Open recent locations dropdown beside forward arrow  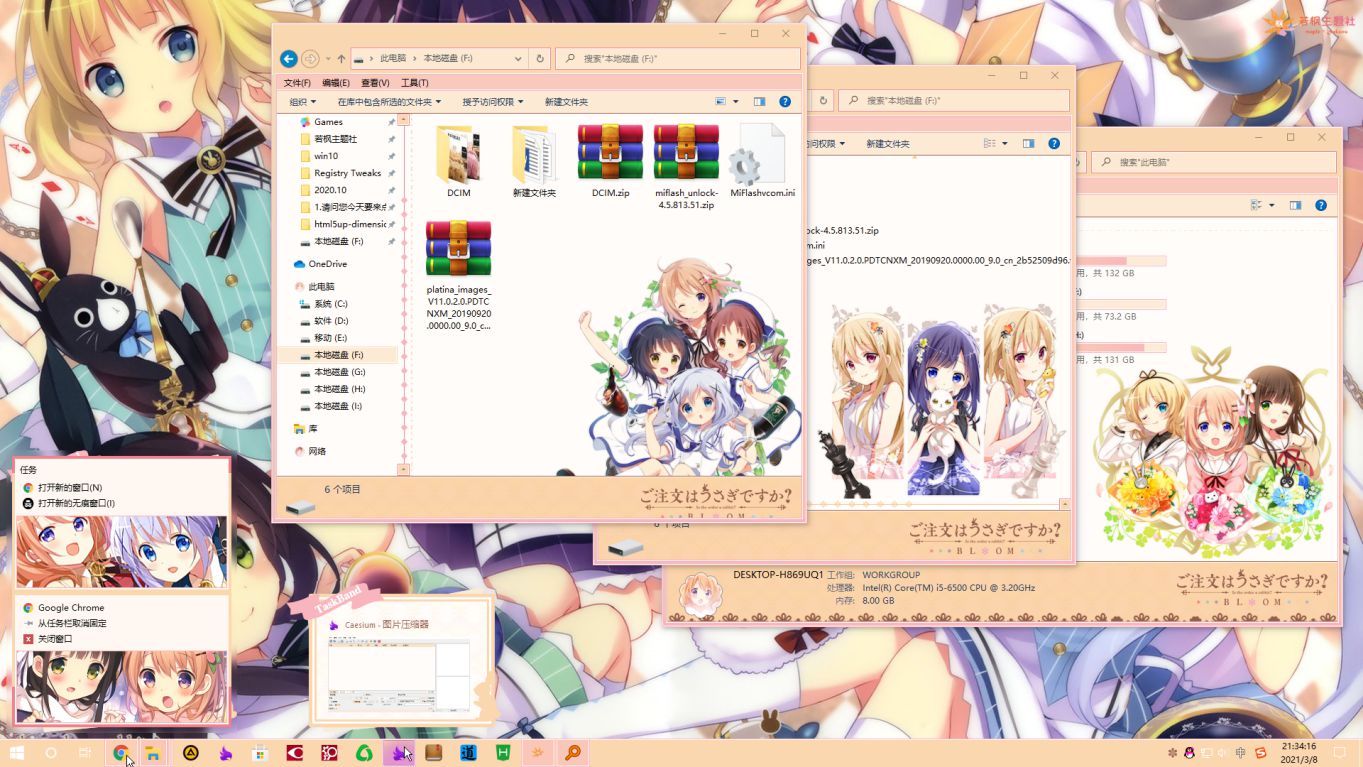(327, 59)
